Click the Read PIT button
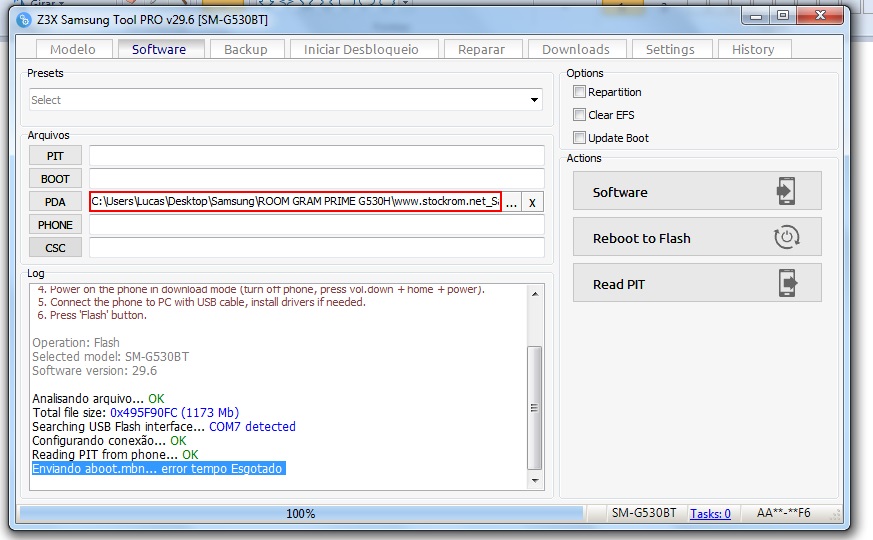This screenshot has width=873, height=540. coord(697,283)
